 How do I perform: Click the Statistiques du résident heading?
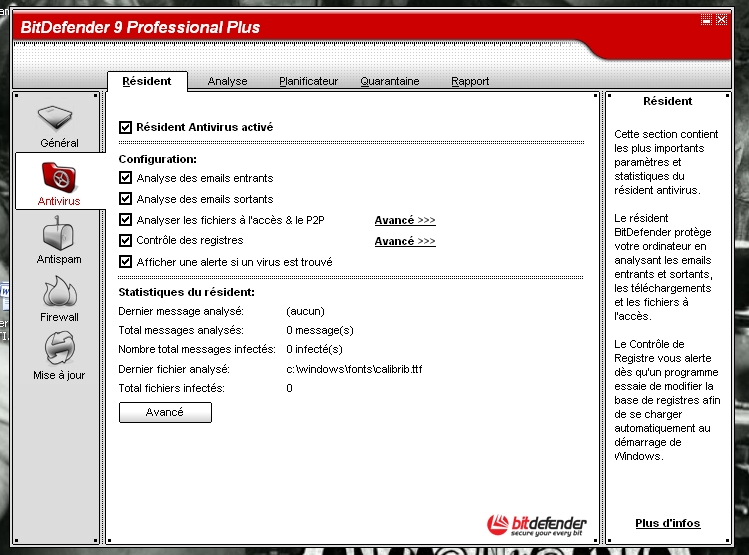(x=186, y=292)
